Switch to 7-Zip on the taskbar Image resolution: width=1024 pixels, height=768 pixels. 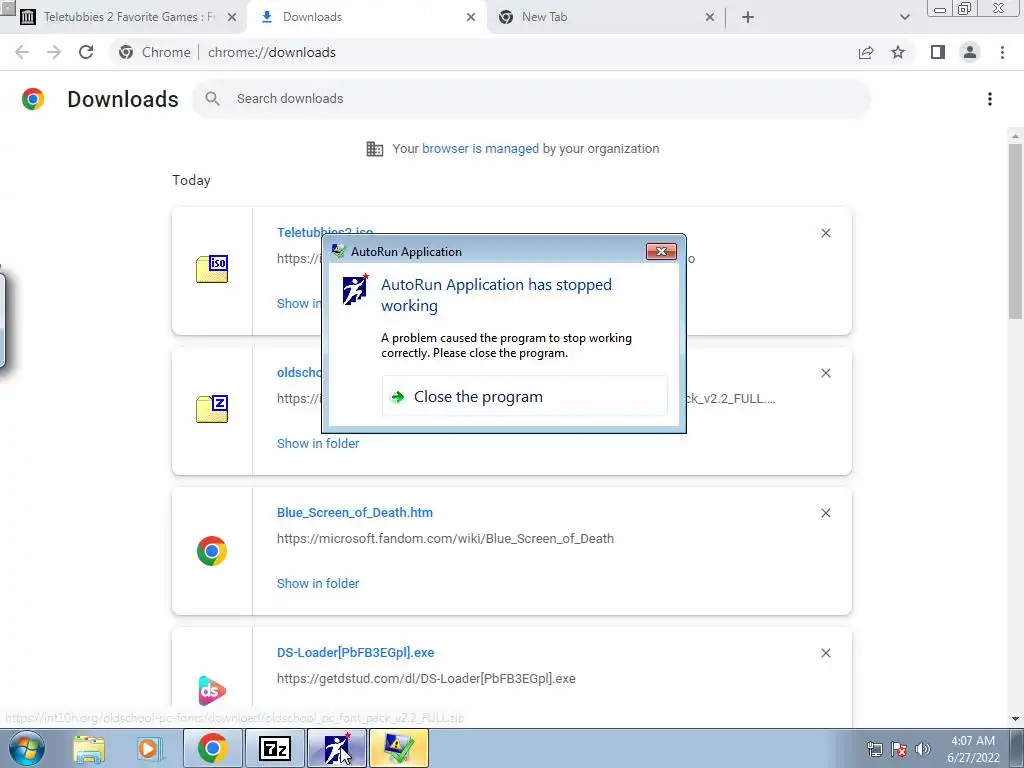[274, 748]
